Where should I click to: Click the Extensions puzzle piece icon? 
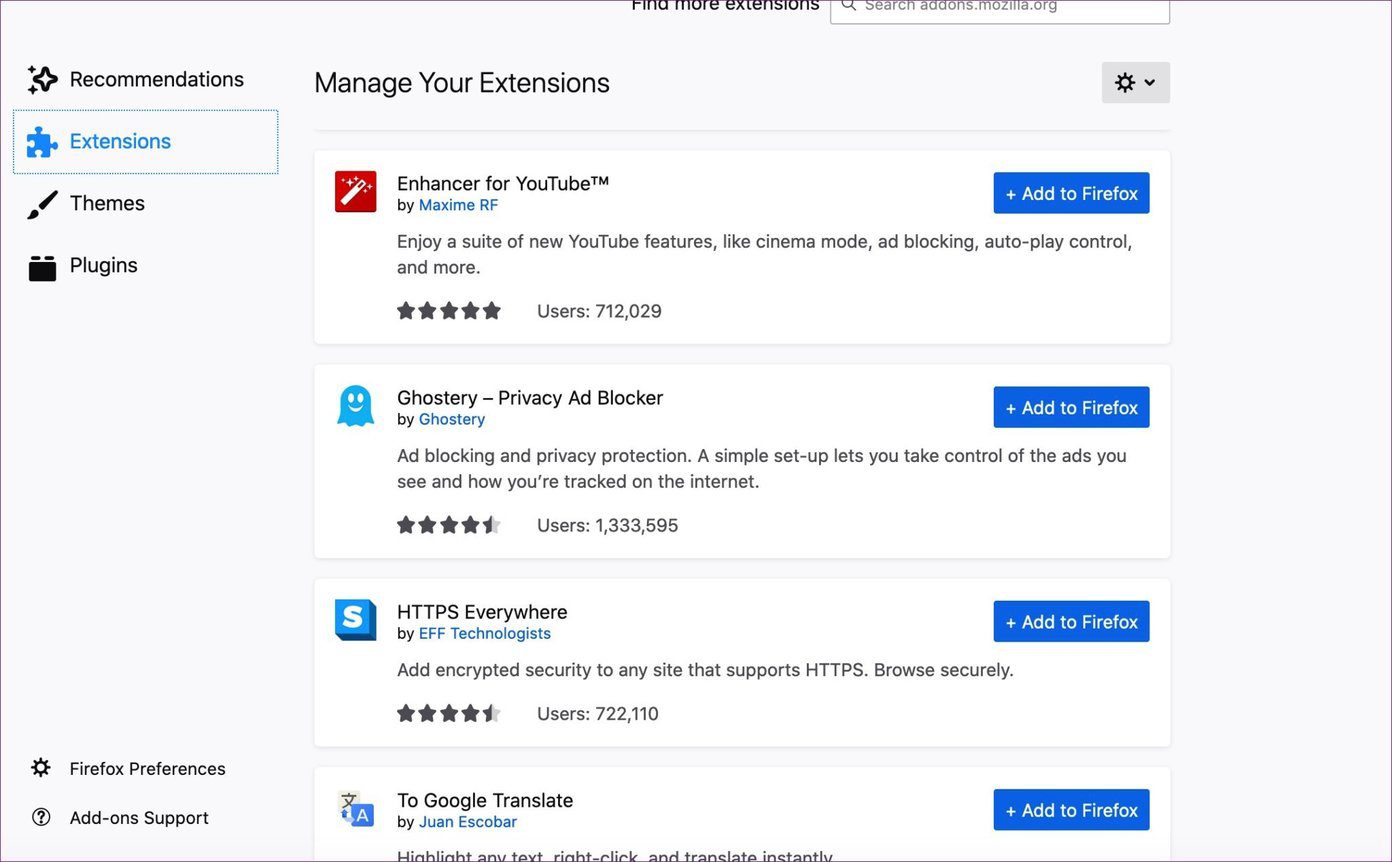tap(42, 141)
